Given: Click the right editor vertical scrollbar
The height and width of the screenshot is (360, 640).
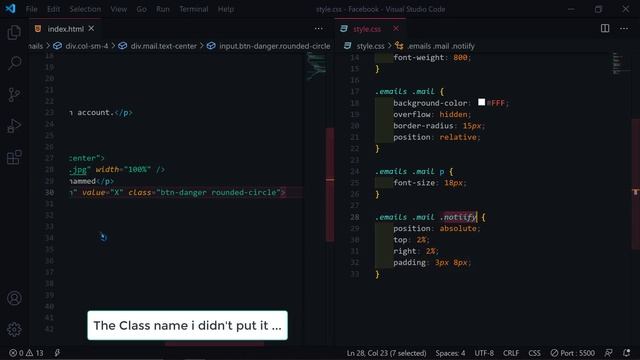Looking at the screenshot, I should click(x=636, y=184).
